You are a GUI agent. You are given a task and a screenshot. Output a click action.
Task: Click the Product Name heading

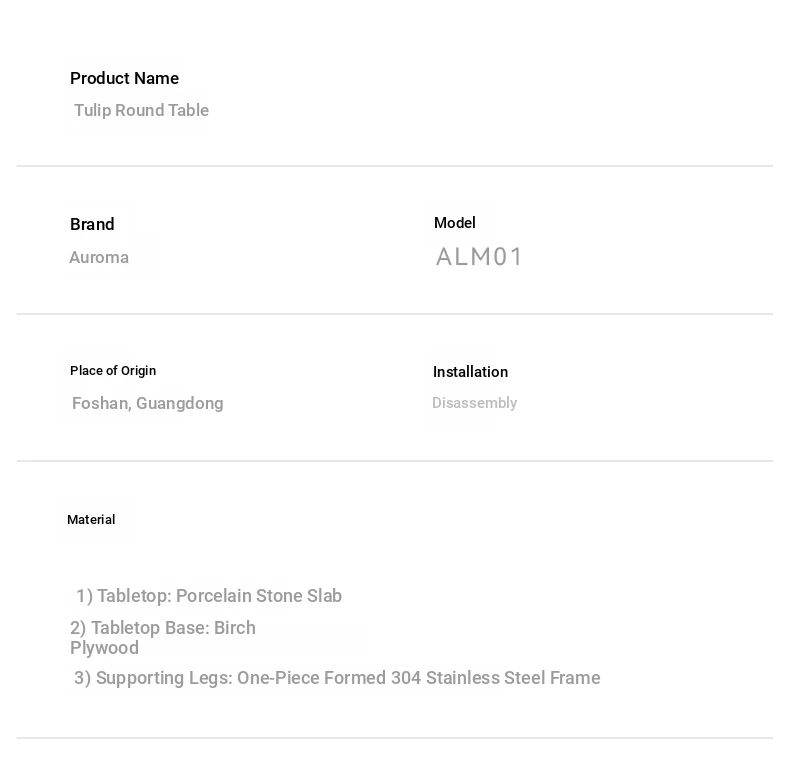(124, 79)
